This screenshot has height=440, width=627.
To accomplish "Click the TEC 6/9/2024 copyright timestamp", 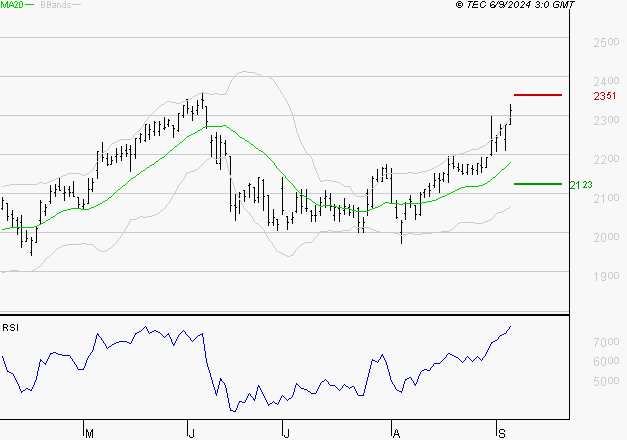I will [515, 5].
